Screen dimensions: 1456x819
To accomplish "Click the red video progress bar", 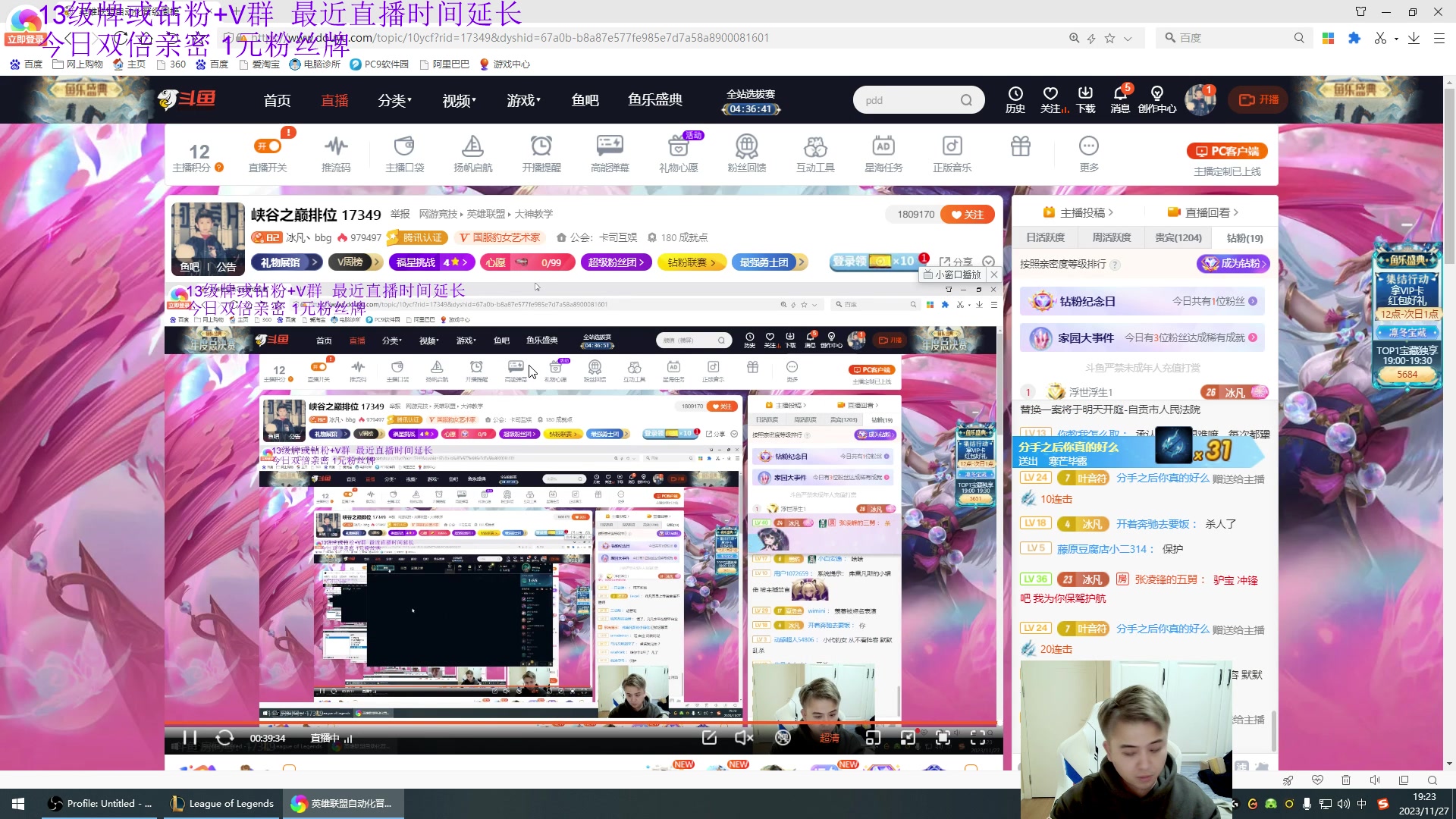I will click(x=582, y=723).
